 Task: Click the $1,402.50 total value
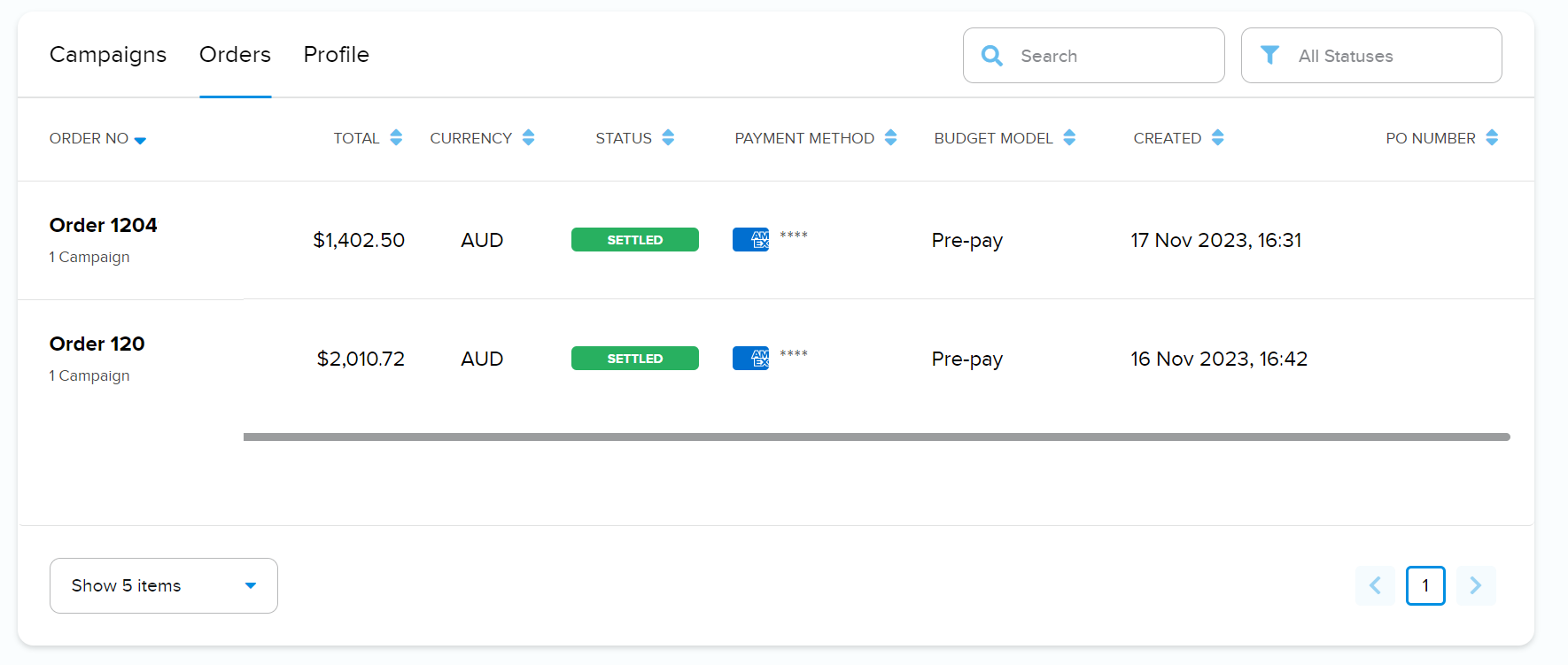359,240
